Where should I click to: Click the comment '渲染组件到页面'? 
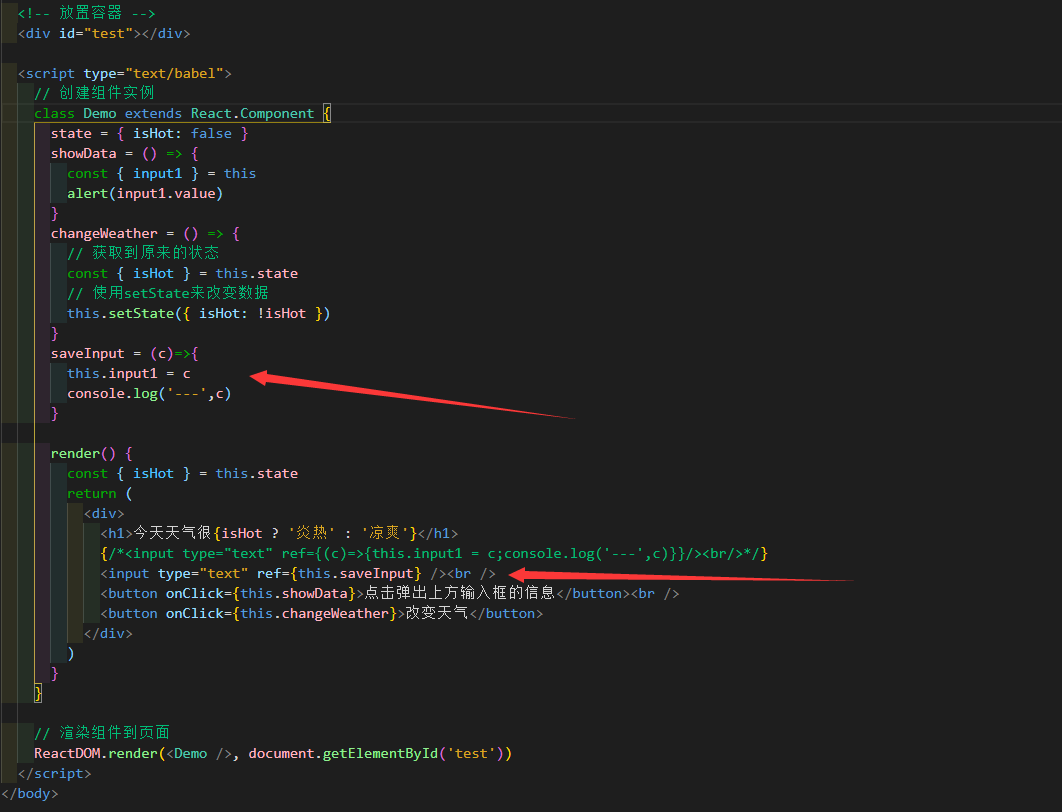(102, 733)
